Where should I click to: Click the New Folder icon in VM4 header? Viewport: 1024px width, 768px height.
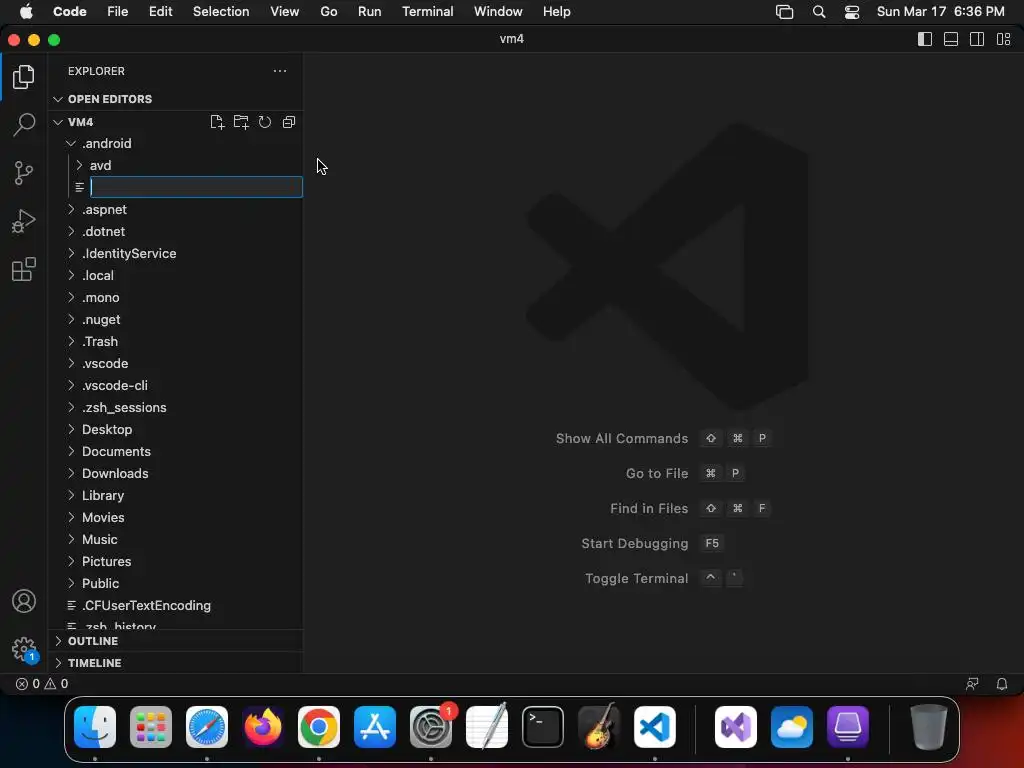tap(241, 122)
